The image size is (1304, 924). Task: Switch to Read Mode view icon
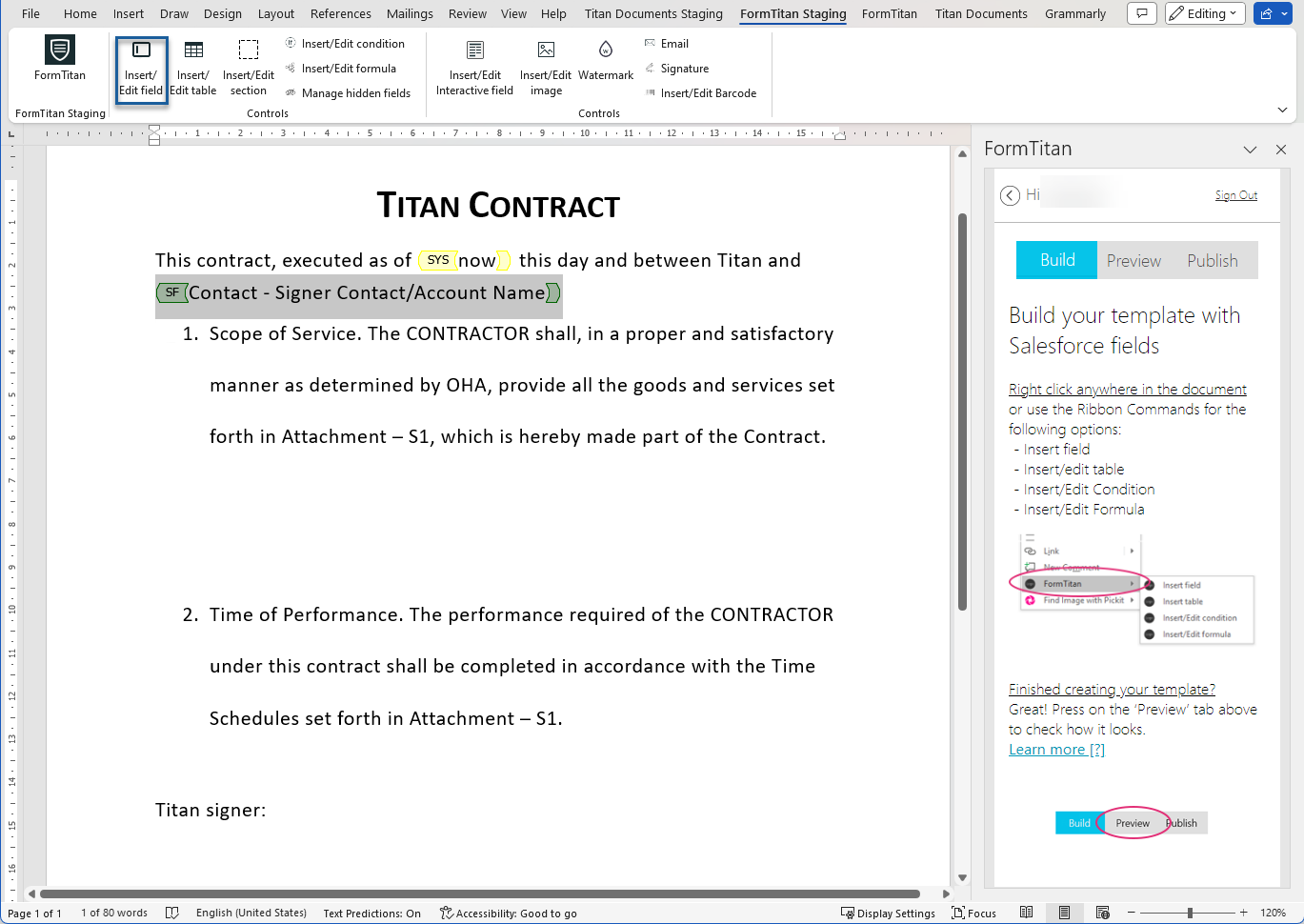1026,913
